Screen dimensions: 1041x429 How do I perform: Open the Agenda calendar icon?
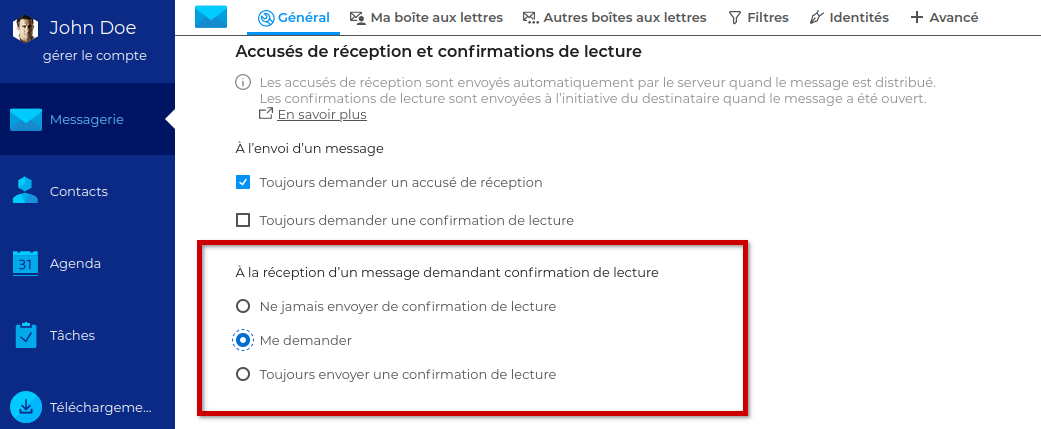click(26, 263)
